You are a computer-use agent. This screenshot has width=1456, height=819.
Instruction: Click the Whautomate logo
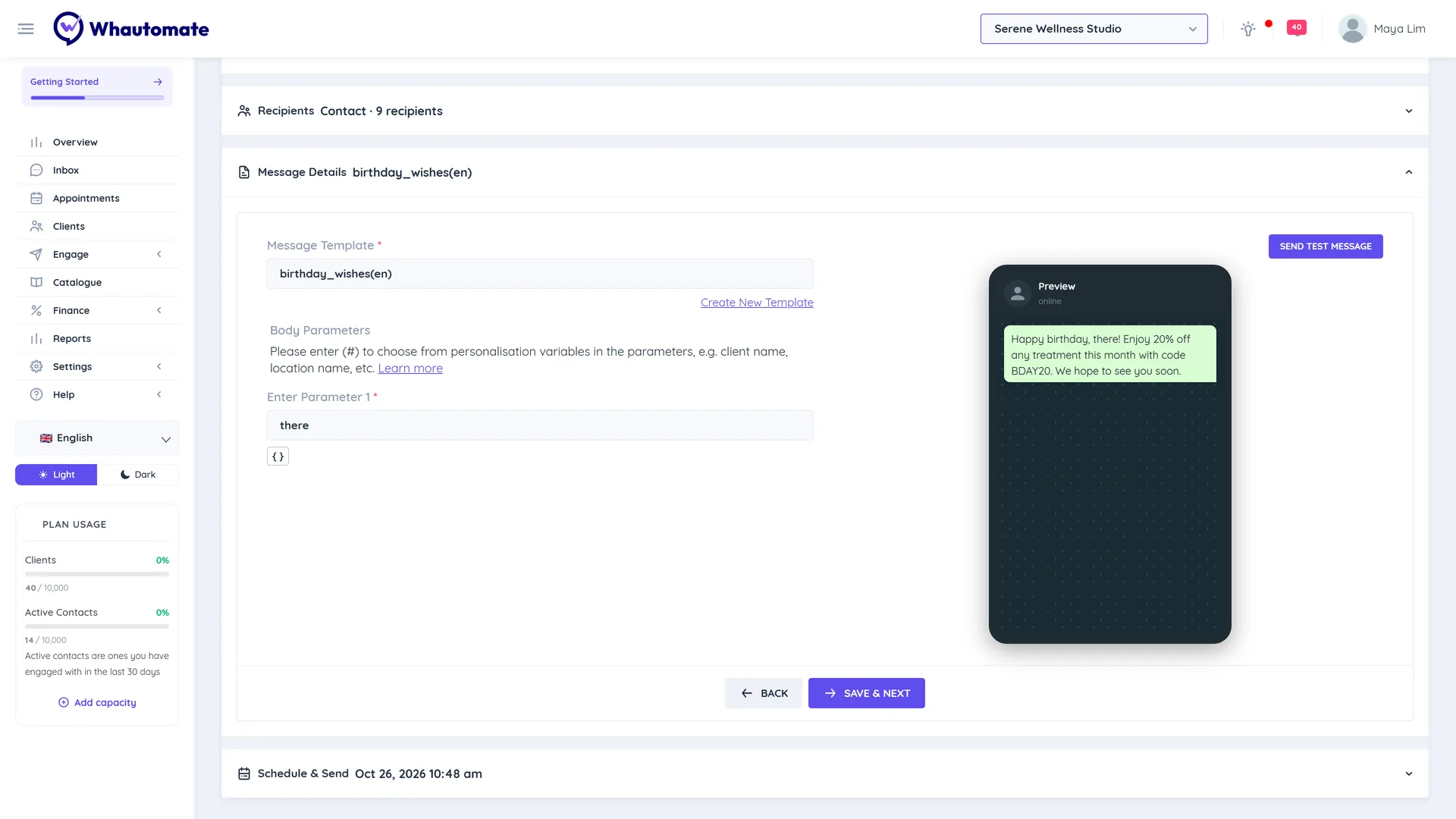tap(131, 29)
